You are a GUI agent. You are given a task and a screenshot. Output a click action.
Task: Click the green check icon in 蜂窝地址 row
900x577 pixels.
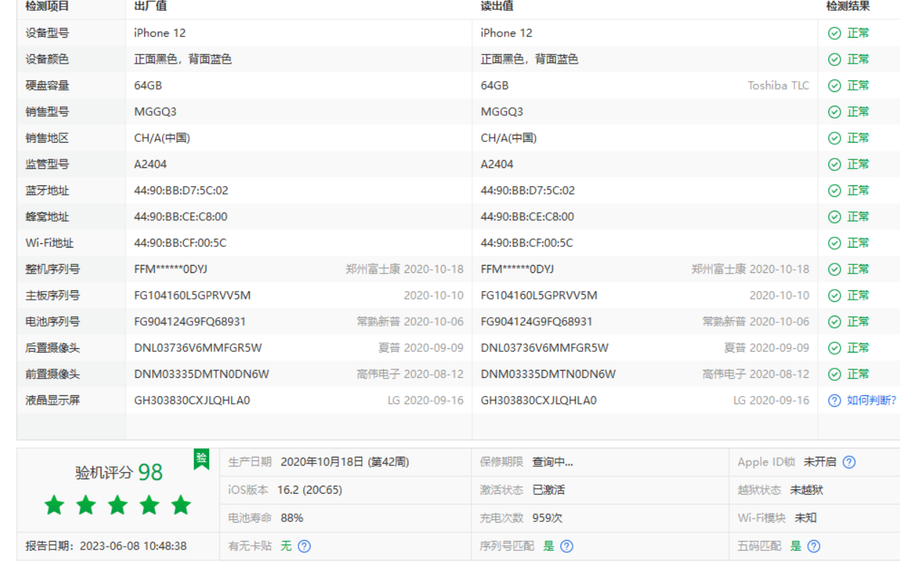pos(835,217)
